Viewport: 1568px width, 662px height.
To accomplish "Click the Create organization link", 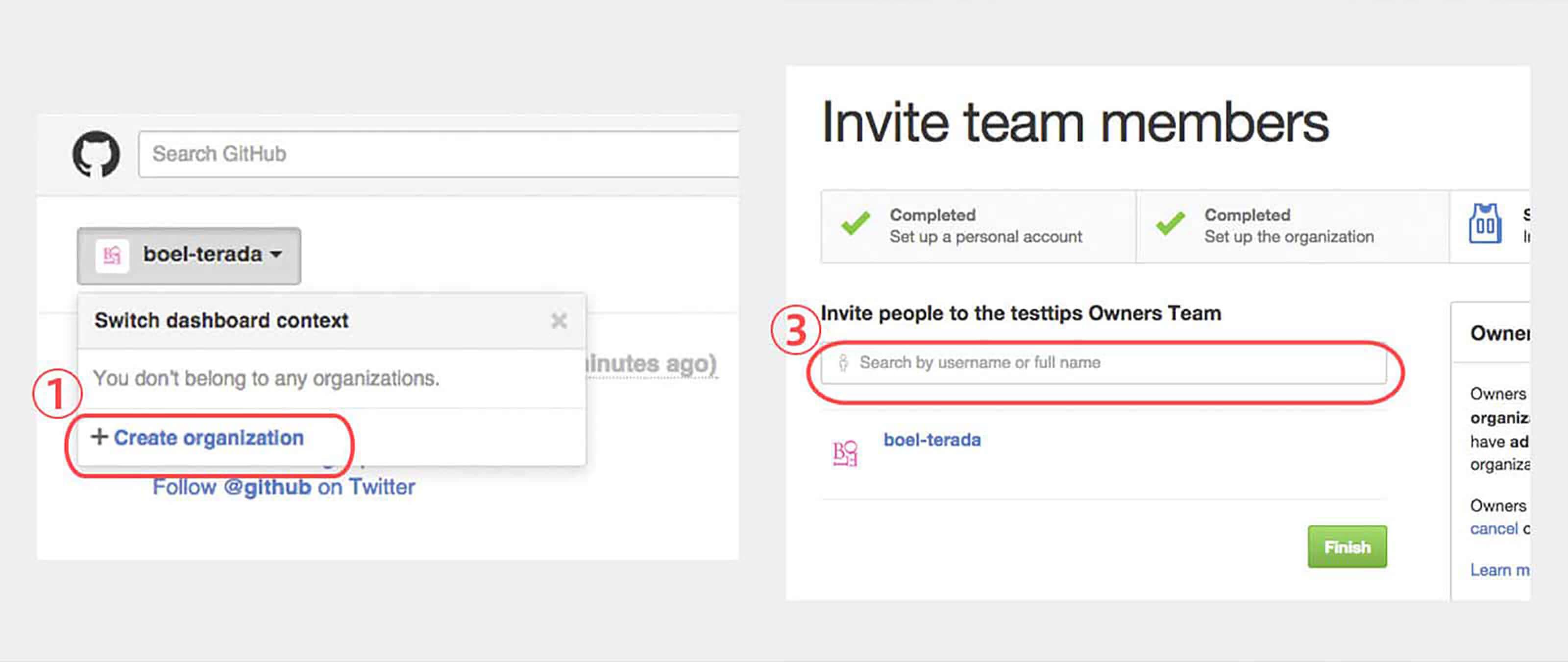I will tap(208, 438).
